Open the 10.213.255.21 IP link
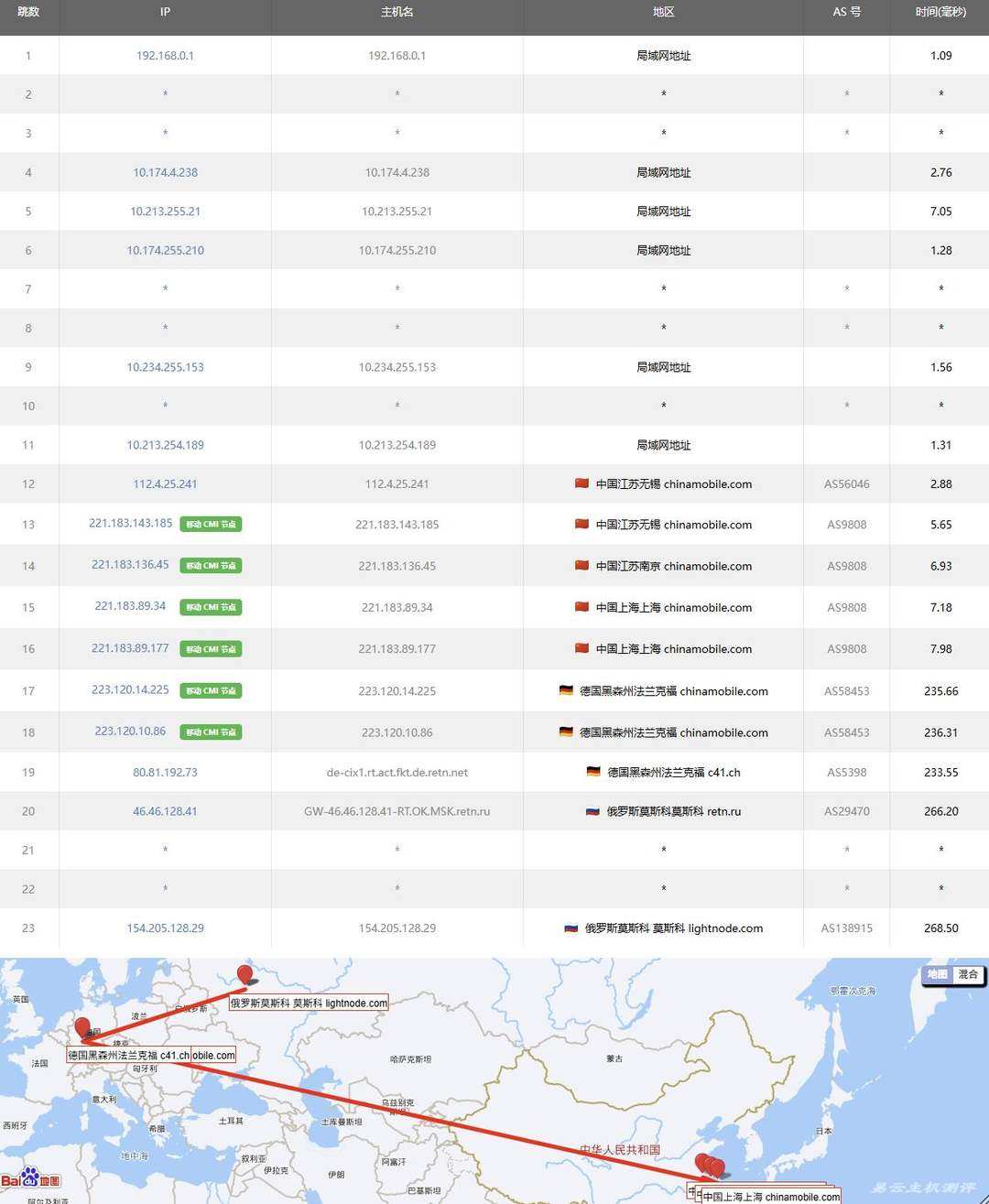The width and height of the screenshot is (989, 1204). [165, 212]
